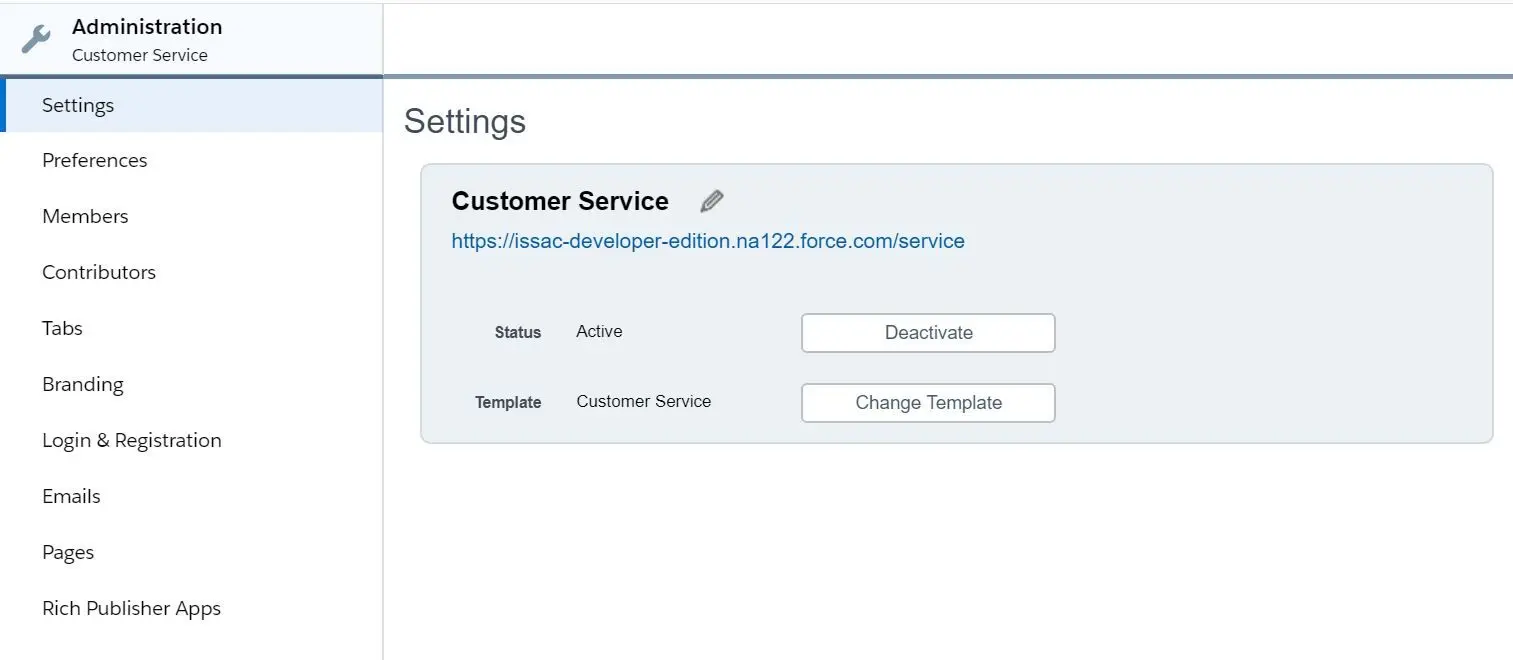Click the Customer Service heading in panel
Screen dimensions: 1513x660
560,201
